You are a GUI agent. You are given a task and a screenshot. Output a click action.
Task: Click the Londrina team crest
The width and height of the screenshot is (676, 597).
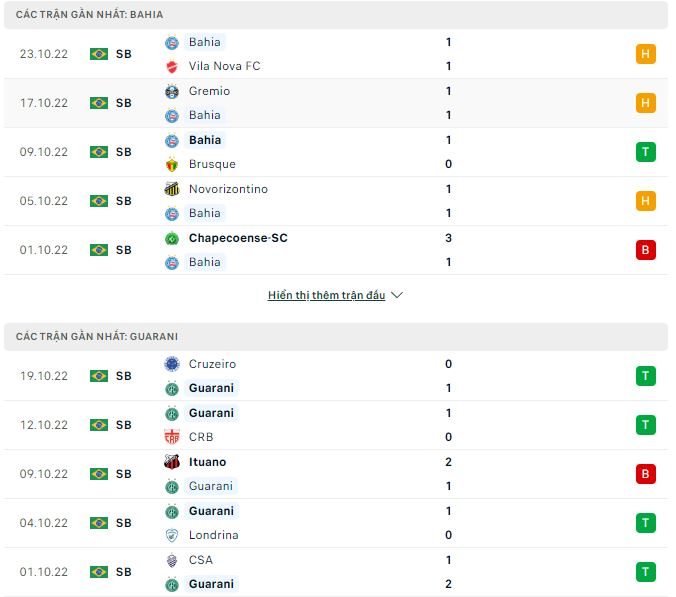pos(171,535)
